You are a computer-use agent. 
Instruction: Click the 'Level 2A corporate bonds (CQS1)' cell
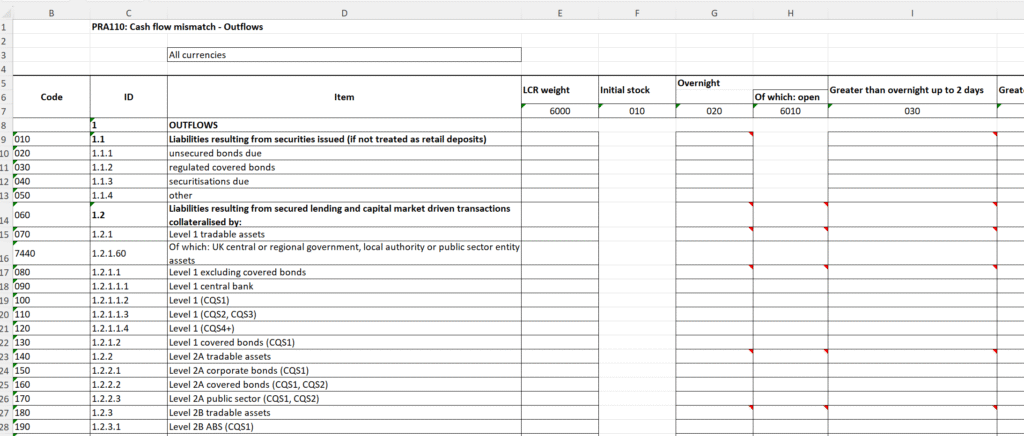click(344, 370)
